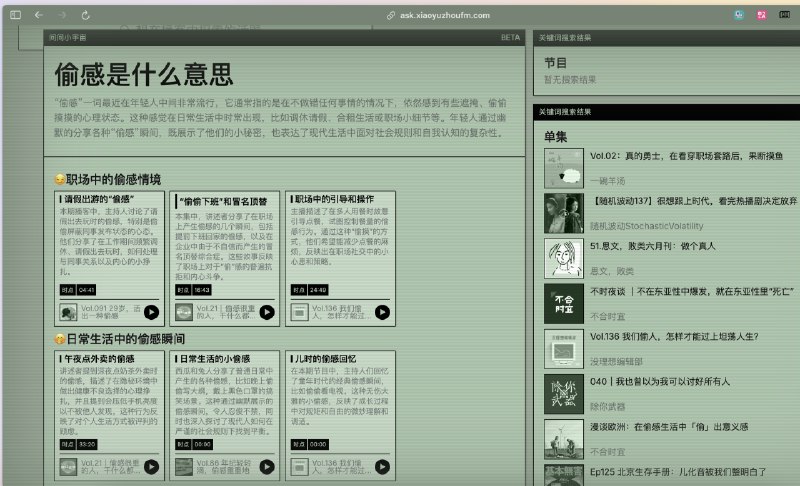The height and width of the screenshot is (486, 800).
Task: Open episode 040 | 我也曾以为我可以讨好所有人
Action: click(660, 381)
